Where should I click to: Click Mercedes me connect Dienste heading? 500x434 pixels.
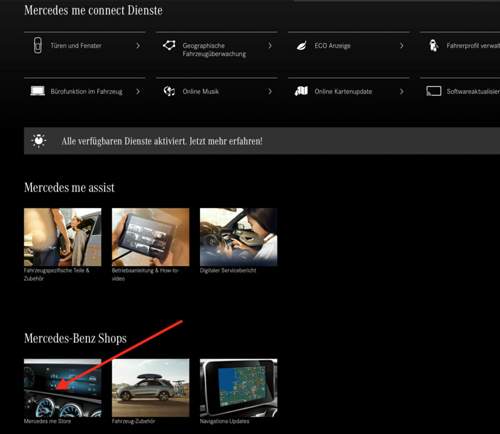[x=93, y=10]
